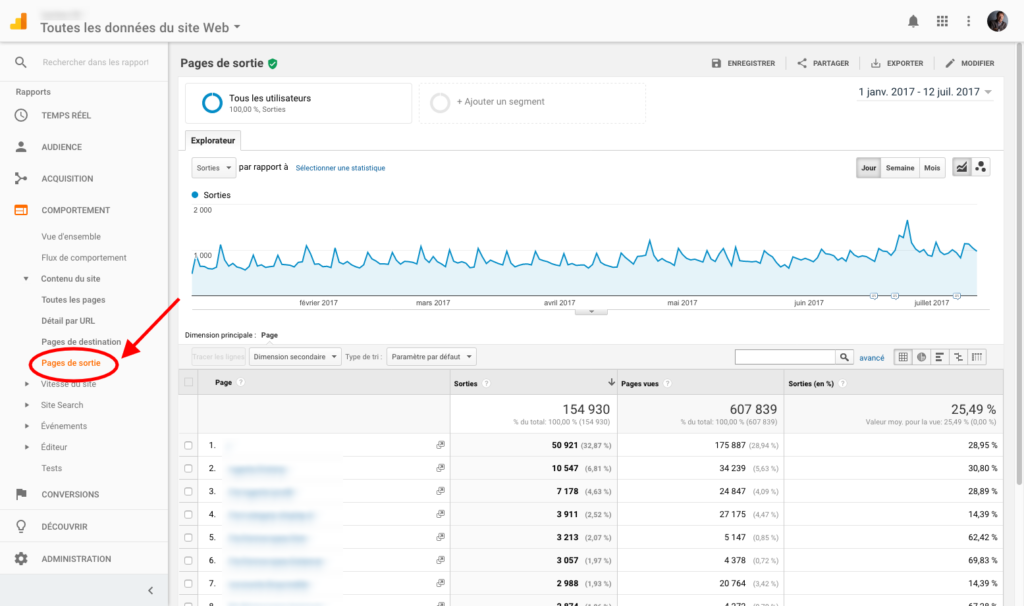
Task: Tick the checkbox for row 3
Action: (x=188, y=491)
